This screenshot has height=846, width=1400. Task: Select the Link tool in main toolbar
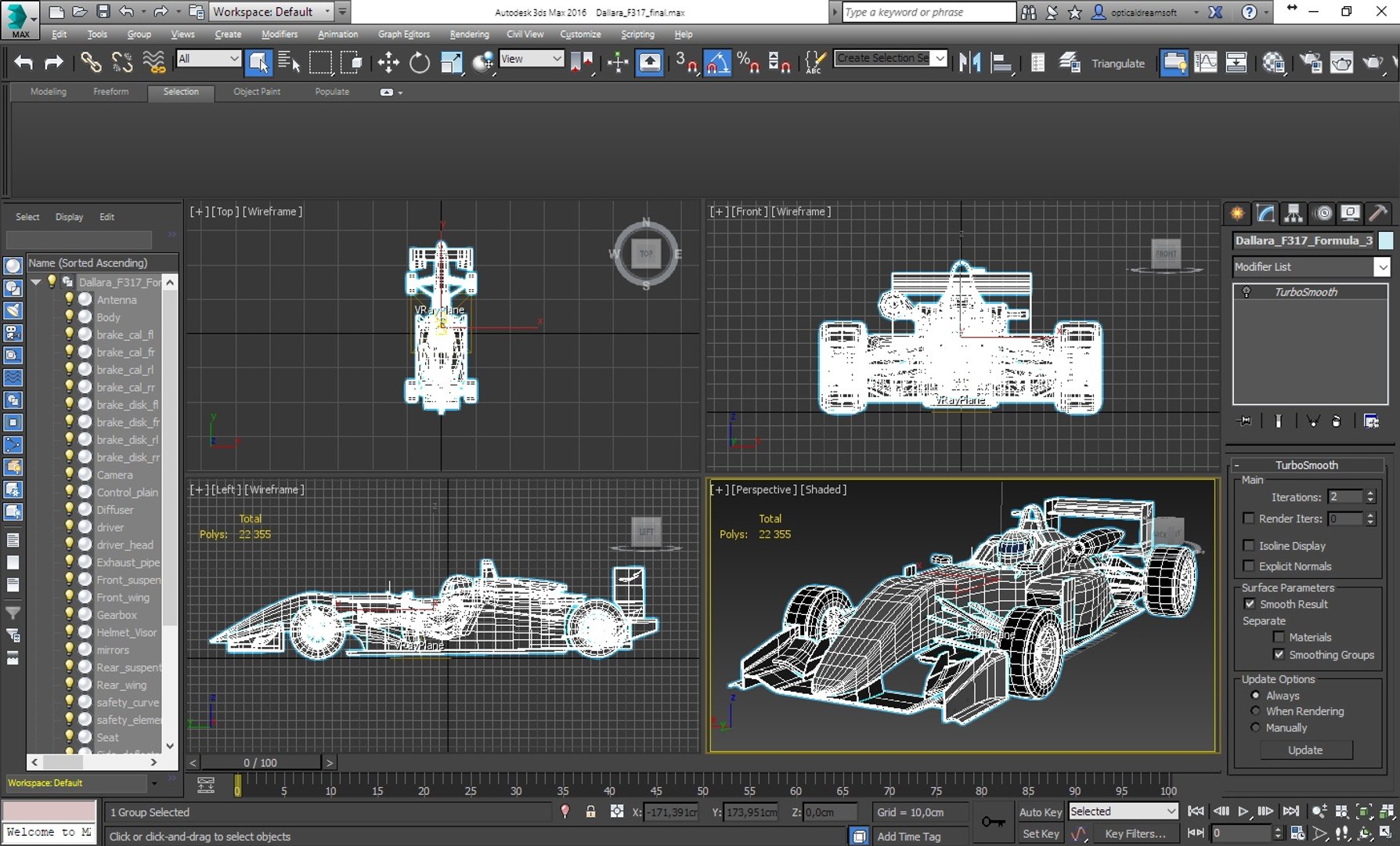[x=91, y=63]
